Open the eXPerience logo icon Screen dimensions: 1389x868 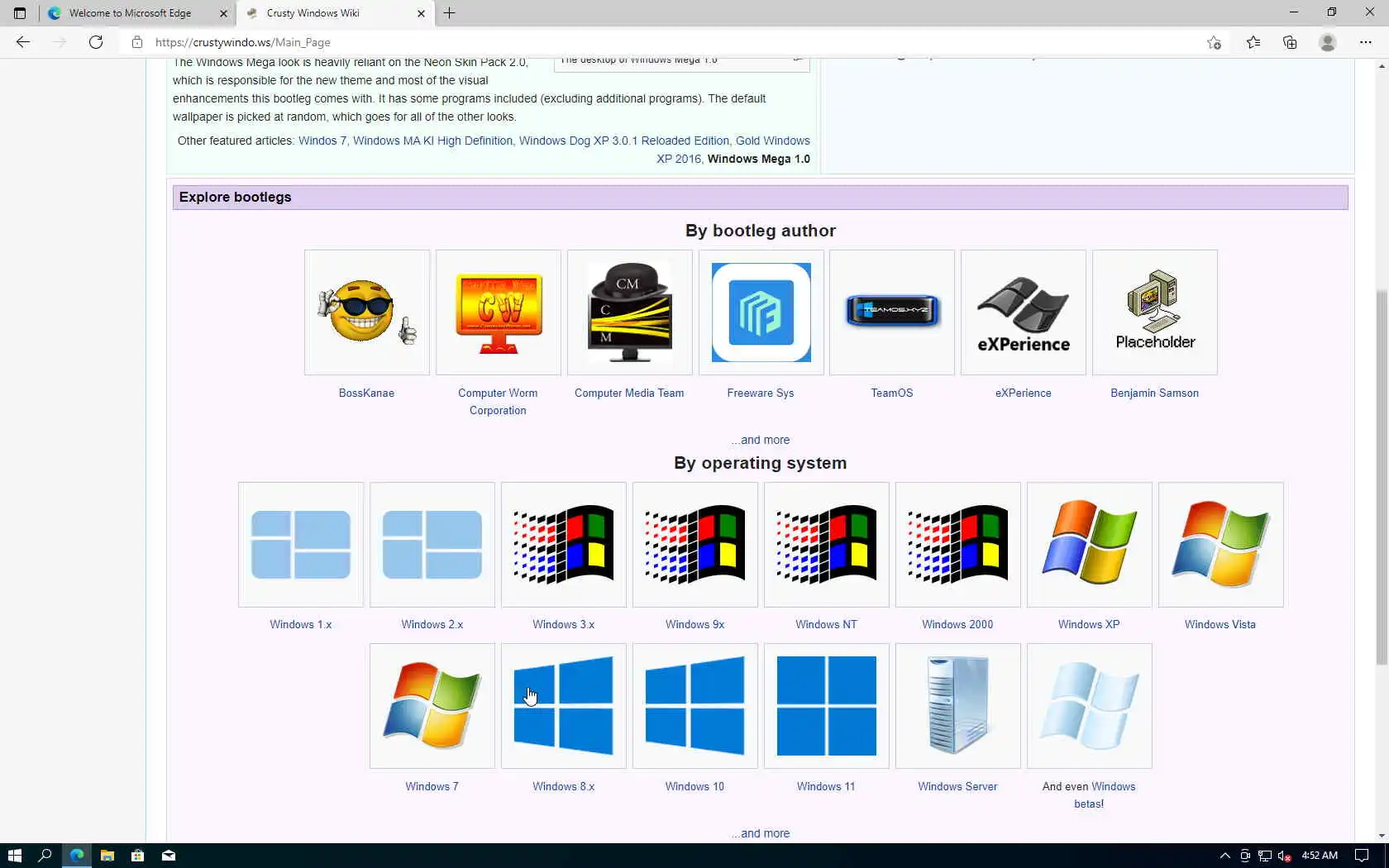(1024, 312)
